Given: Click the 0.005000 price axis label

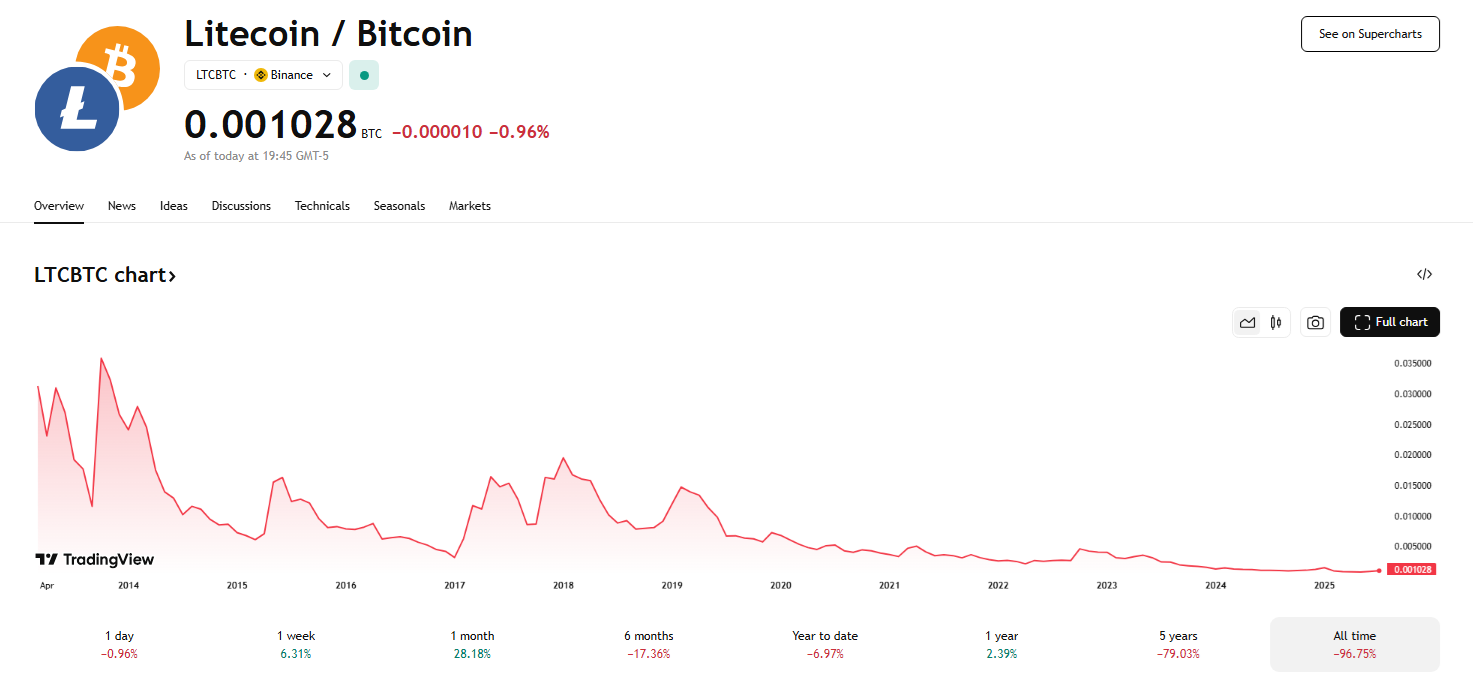Looking at the screenshot, I should coord(1412,547).
